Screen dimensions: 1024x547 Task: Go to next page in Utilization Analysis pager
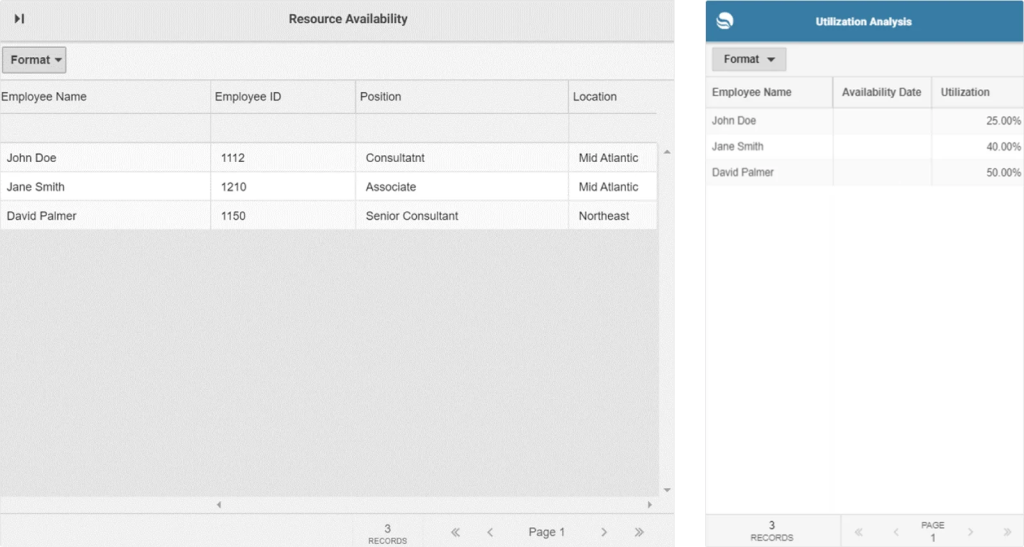(x=970, y=531)
